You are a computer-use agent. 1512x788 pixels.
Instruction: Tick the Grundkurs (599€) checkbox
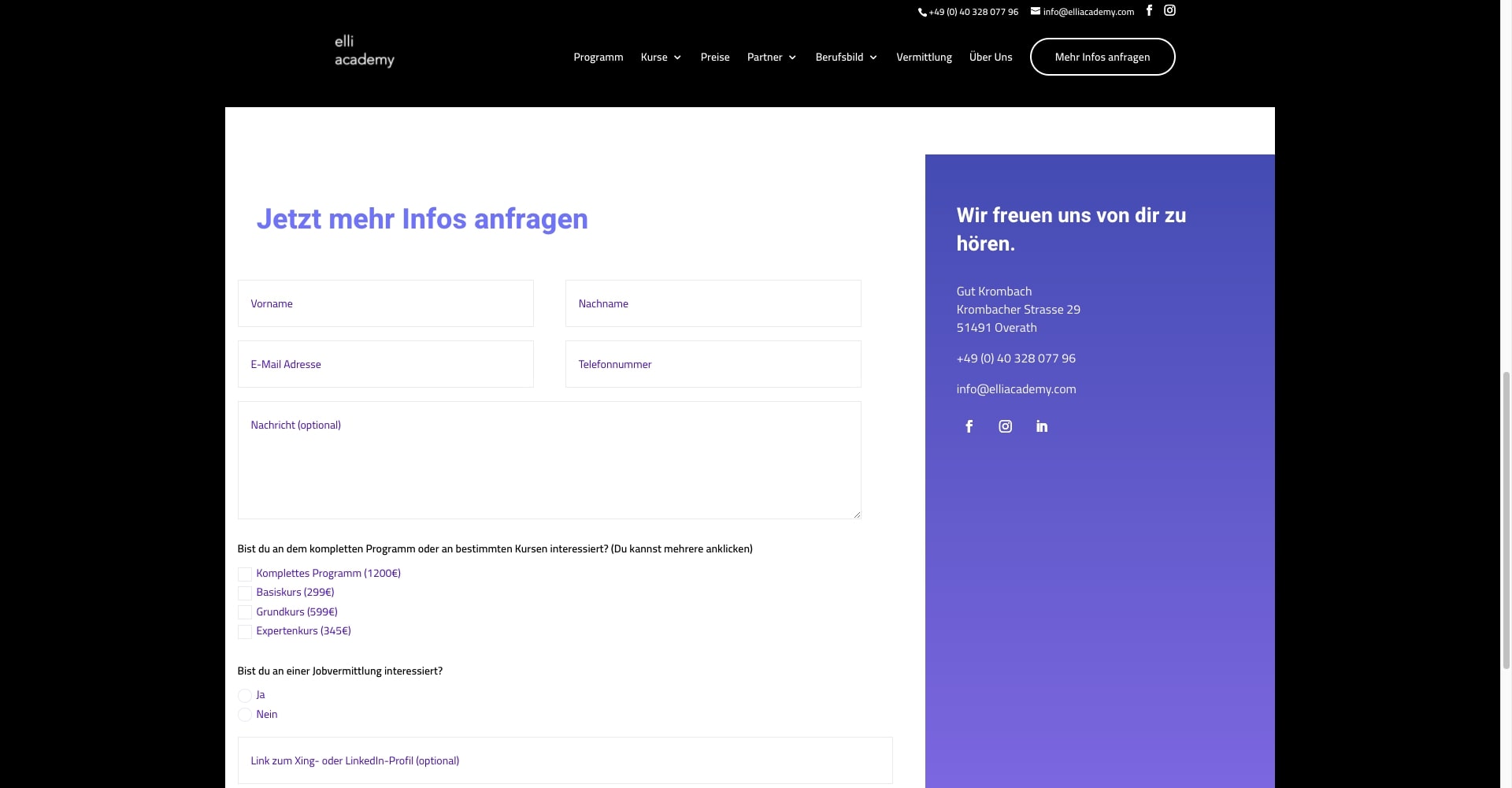[x=245, y=612]
